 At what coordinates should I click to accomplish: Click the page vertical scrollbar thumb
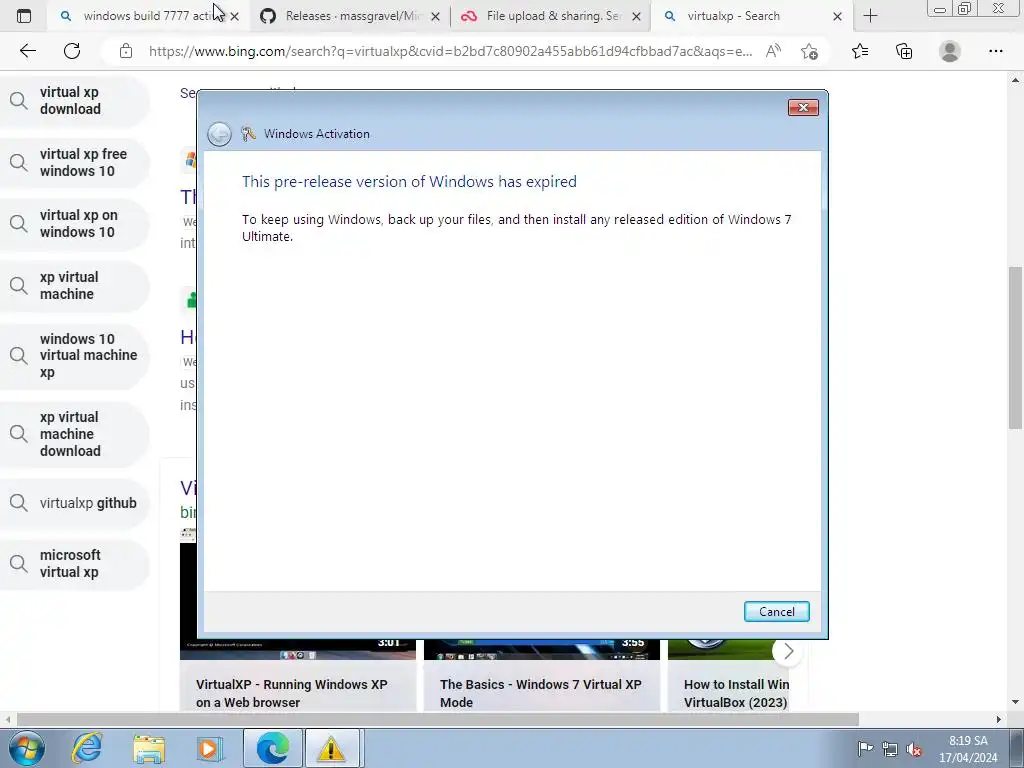(1015, 347)
